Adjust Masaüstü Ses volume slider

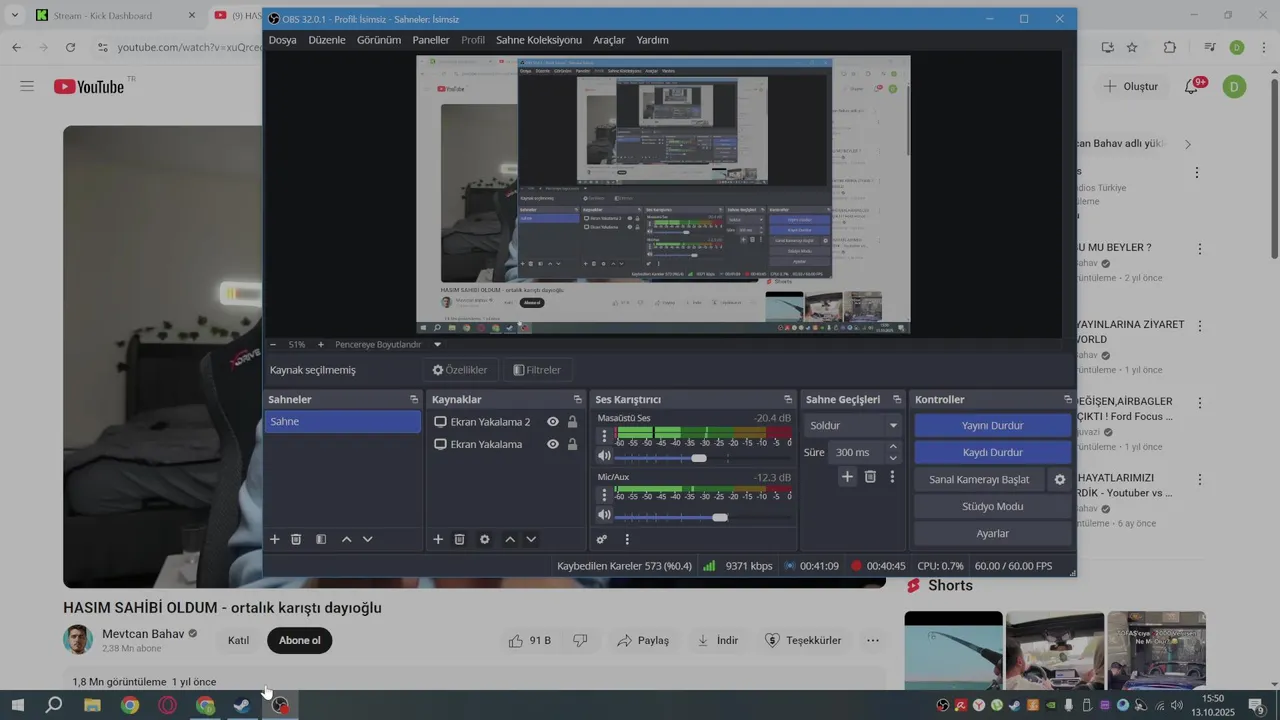699,458
